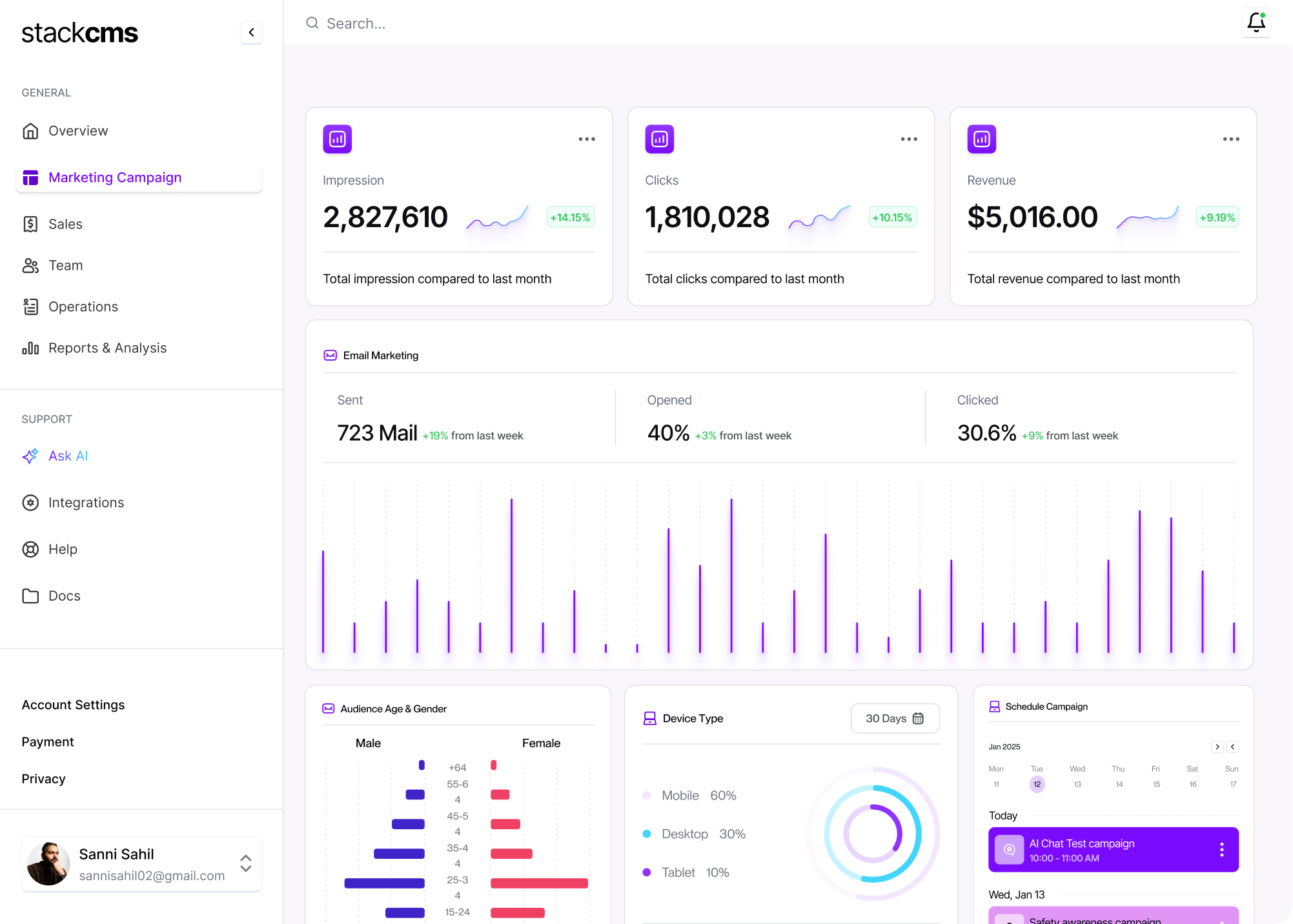This screenshot has width=1293, height=924.
Task: Open the 30 Days date range selector
Action: pos(895,718)
